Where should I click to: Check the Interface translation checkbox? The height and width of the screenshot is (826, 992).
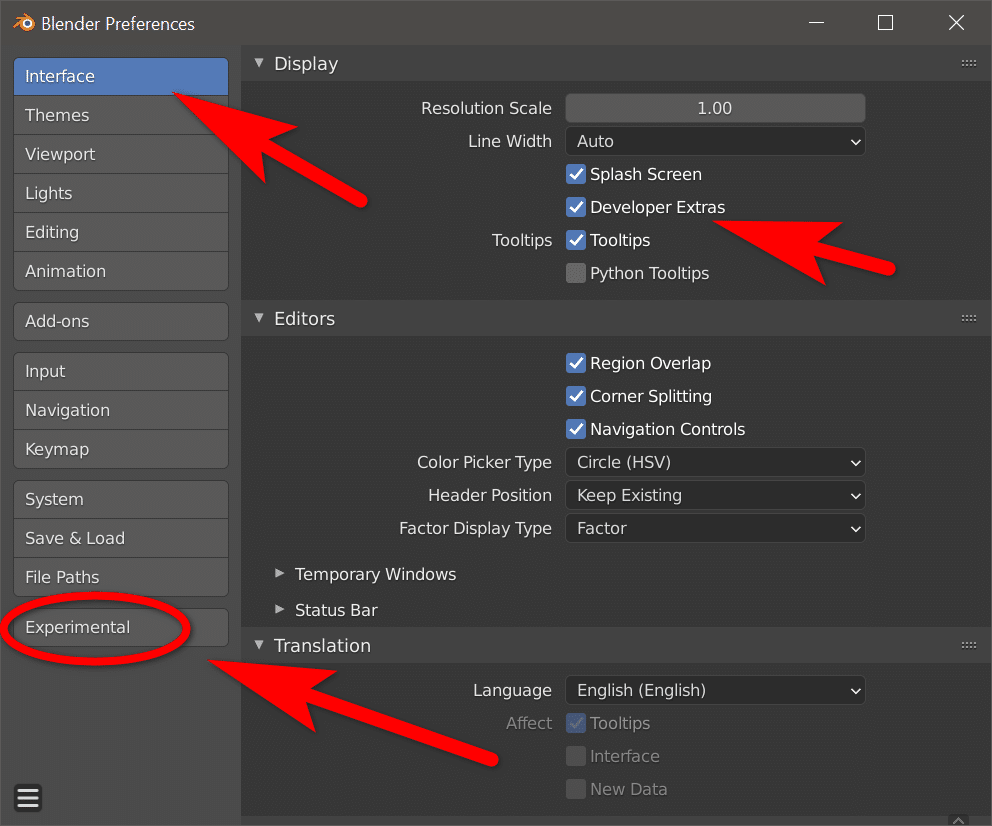click(x=576, y=756)
